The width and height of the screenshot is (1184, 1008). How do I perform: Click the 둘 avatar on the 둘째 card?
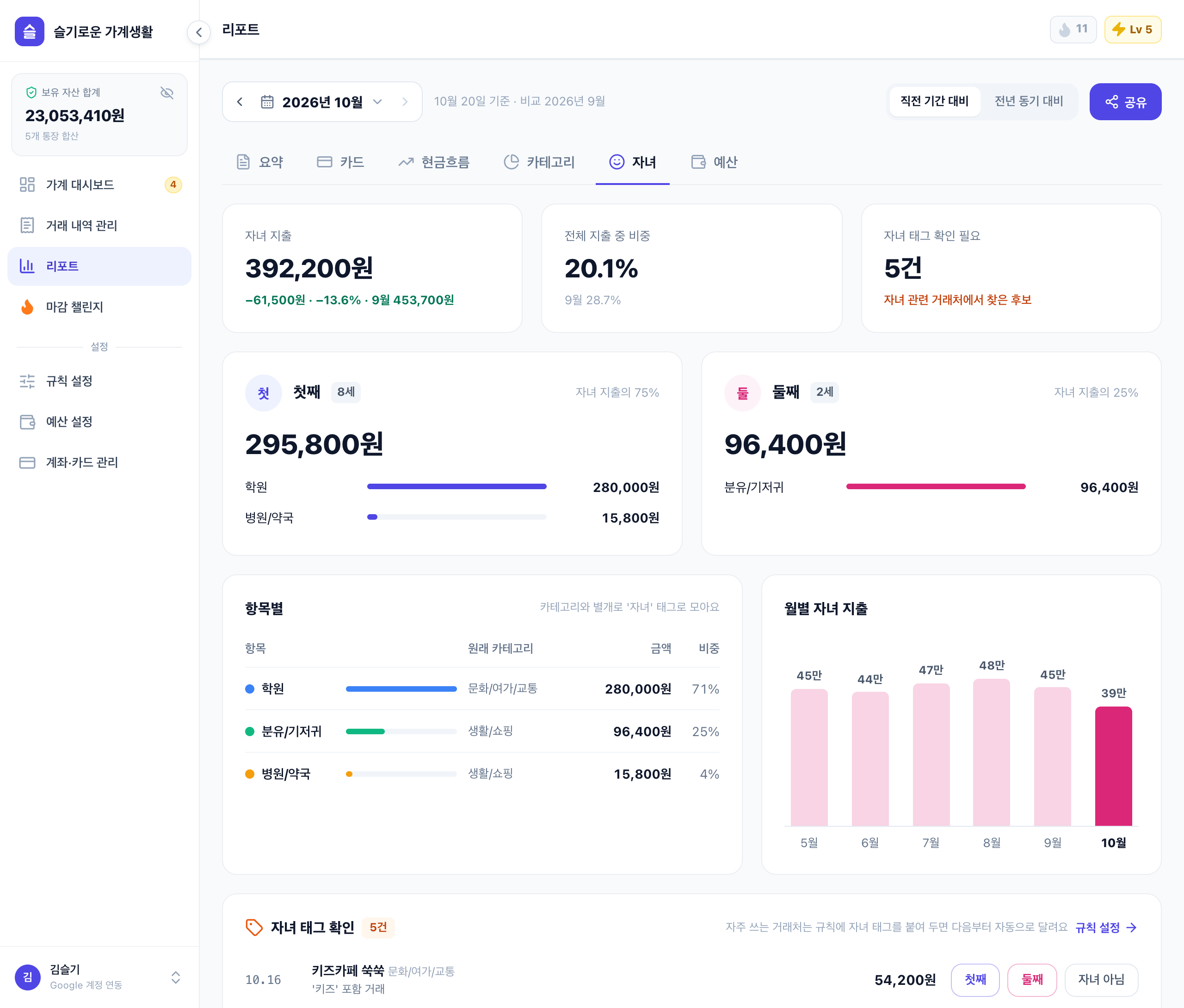[742, 393]
